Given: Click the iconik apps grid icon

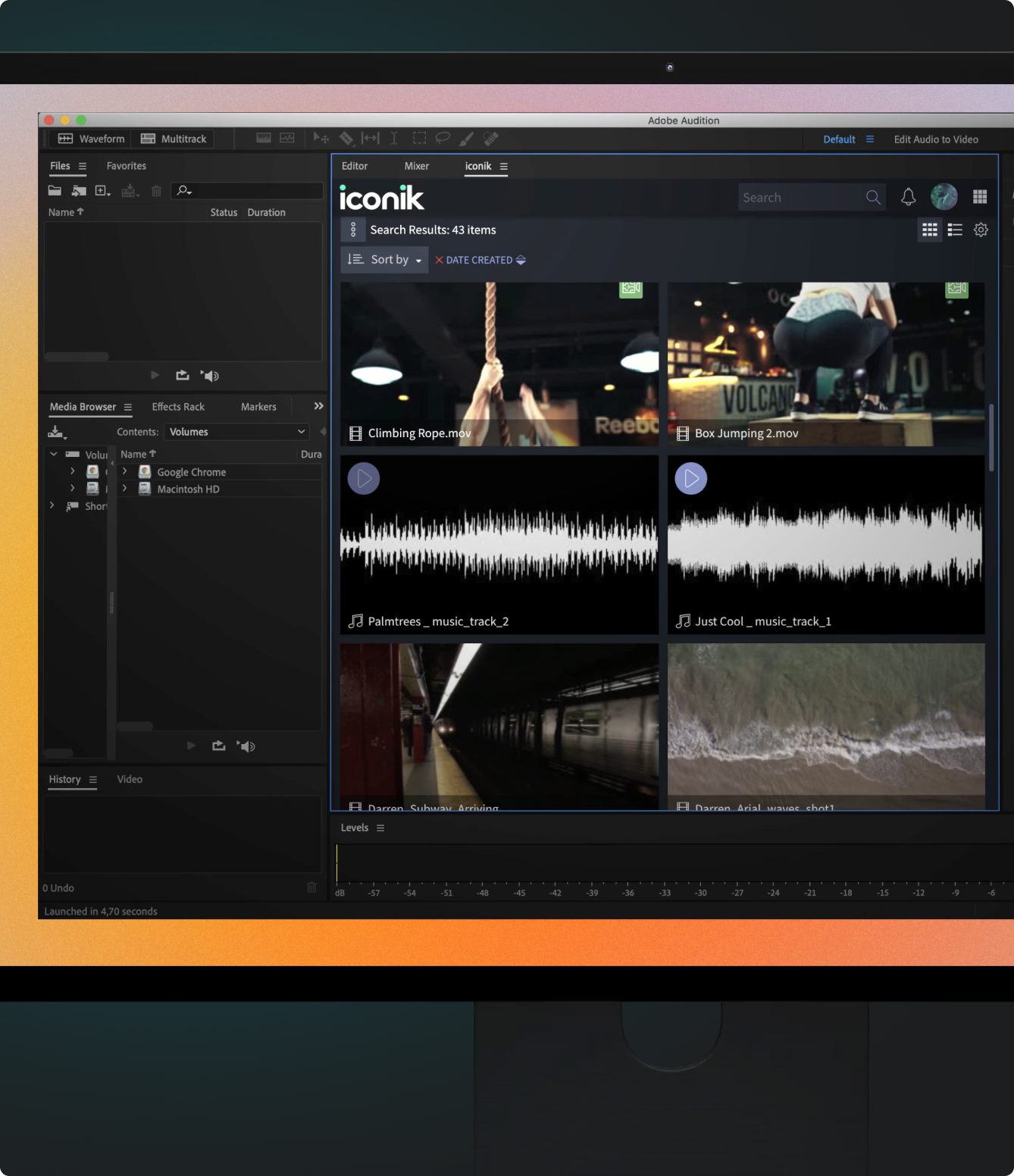Looking at the screenshot, I should coord(980,197).
